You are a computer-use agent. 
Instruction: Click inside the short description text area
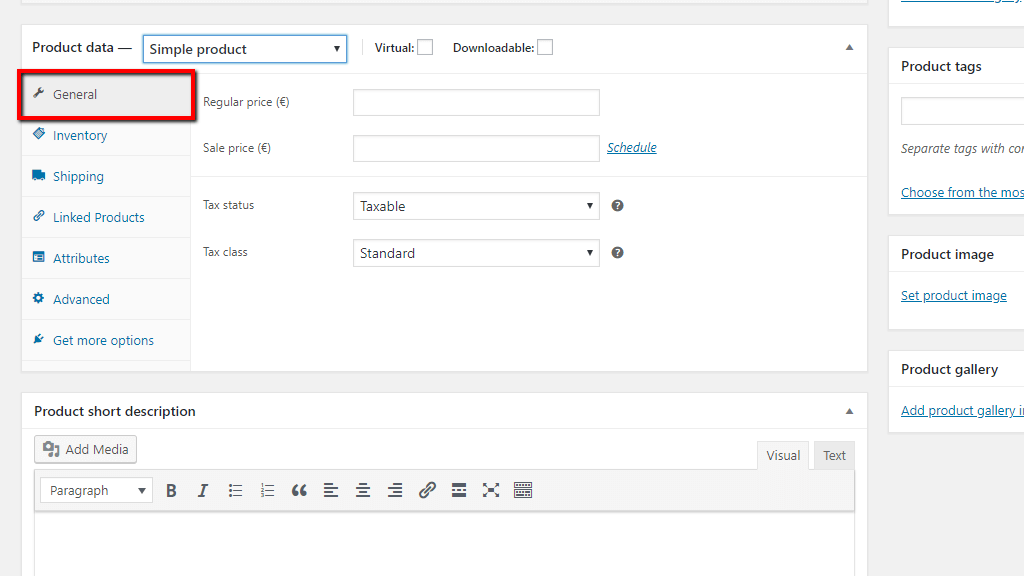point(444,544)
